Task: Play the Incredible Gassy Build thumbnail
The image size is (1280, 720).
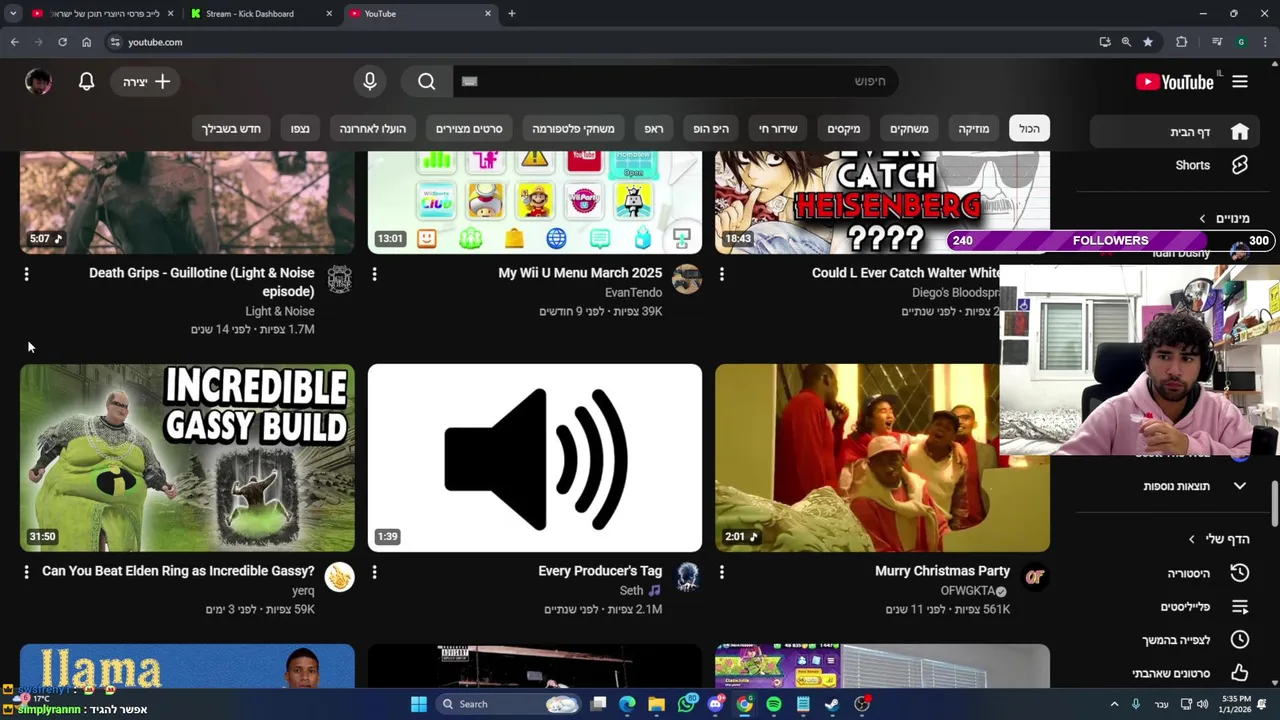Action: click(x=187, y=458)
